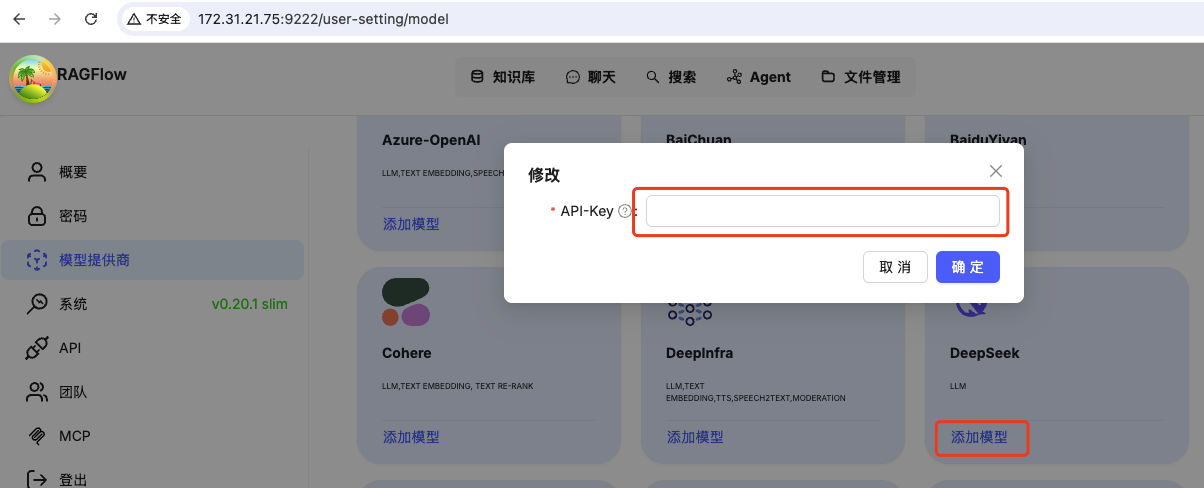1204x488 pixels.
Task: Select 模型提供商 in the settings sidebar
Action: [152, 260]
